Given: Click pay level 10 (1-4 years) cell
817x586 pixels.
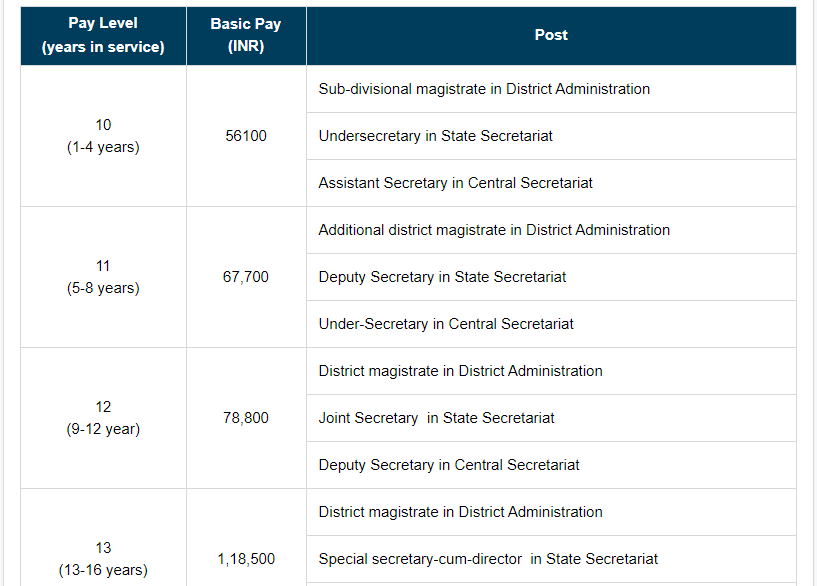Looking at the screenshot, I should tap(103, 136).
